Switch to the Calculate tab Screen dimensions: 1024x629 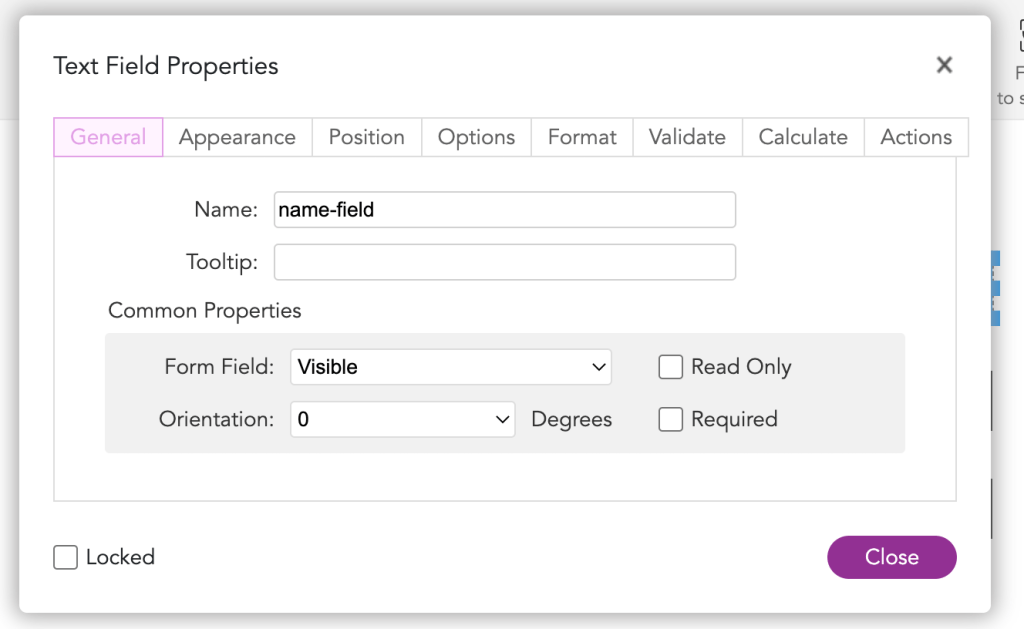point(803,137)
